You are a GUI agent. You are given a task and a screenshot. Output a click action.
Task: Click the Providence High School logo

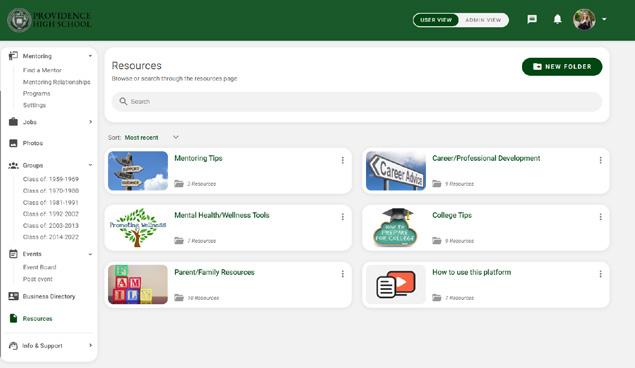click(49, 19)
